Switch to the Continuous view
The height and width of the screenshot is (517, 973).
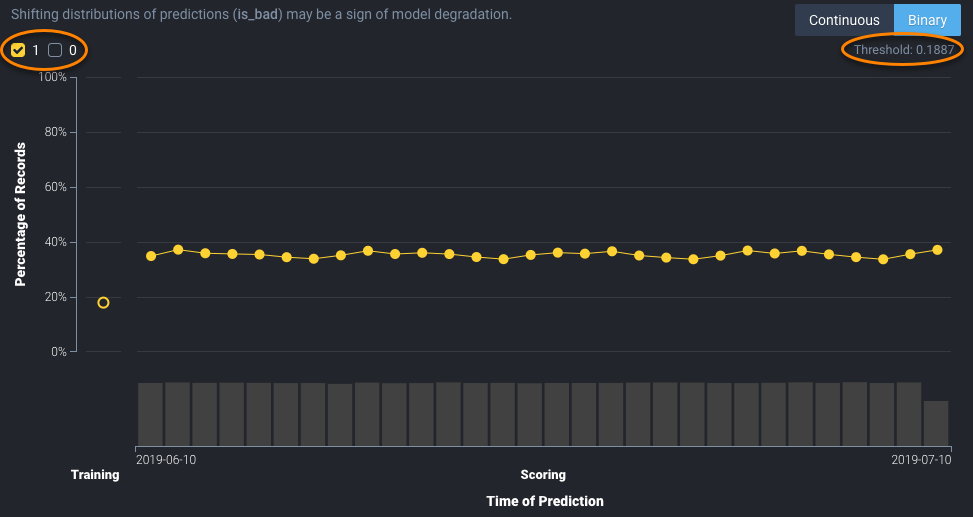844,20
